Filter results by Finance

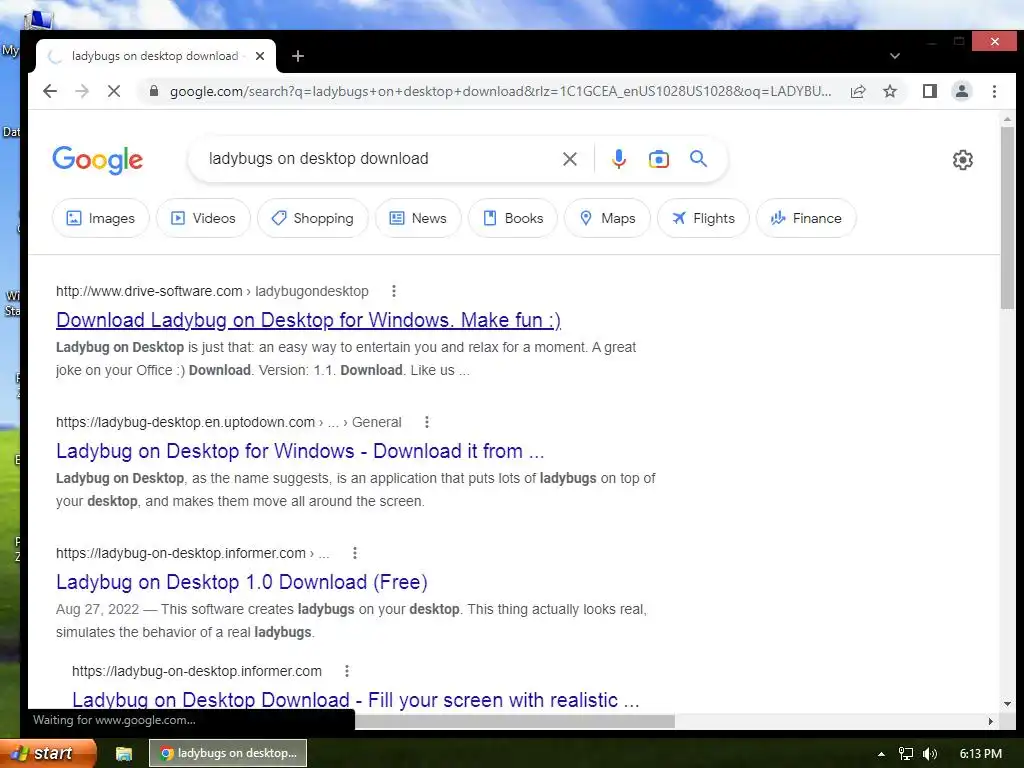pos(806,218)
